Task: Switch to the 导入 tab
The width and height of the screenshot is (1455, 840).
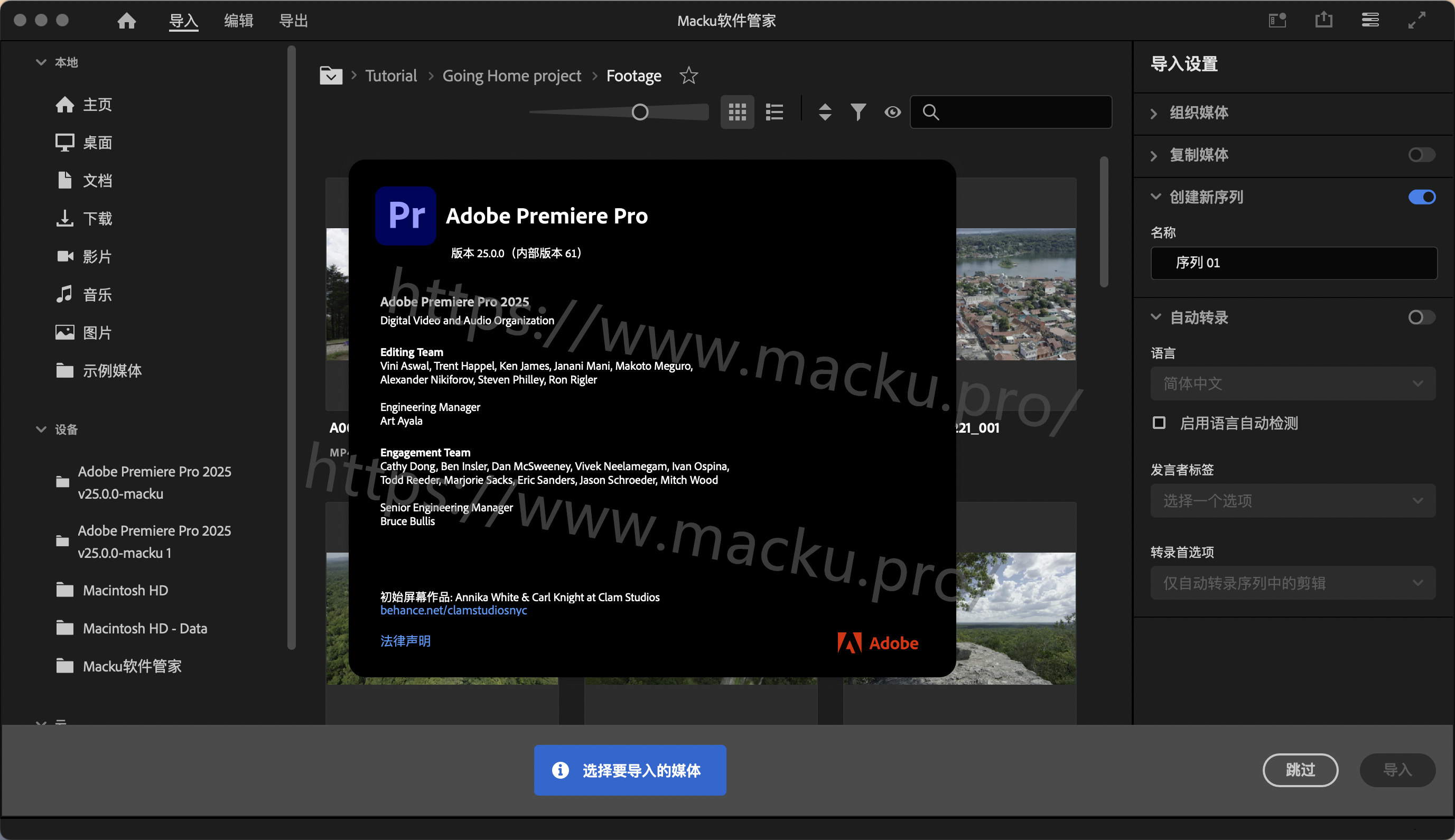Action: (183, 21)
